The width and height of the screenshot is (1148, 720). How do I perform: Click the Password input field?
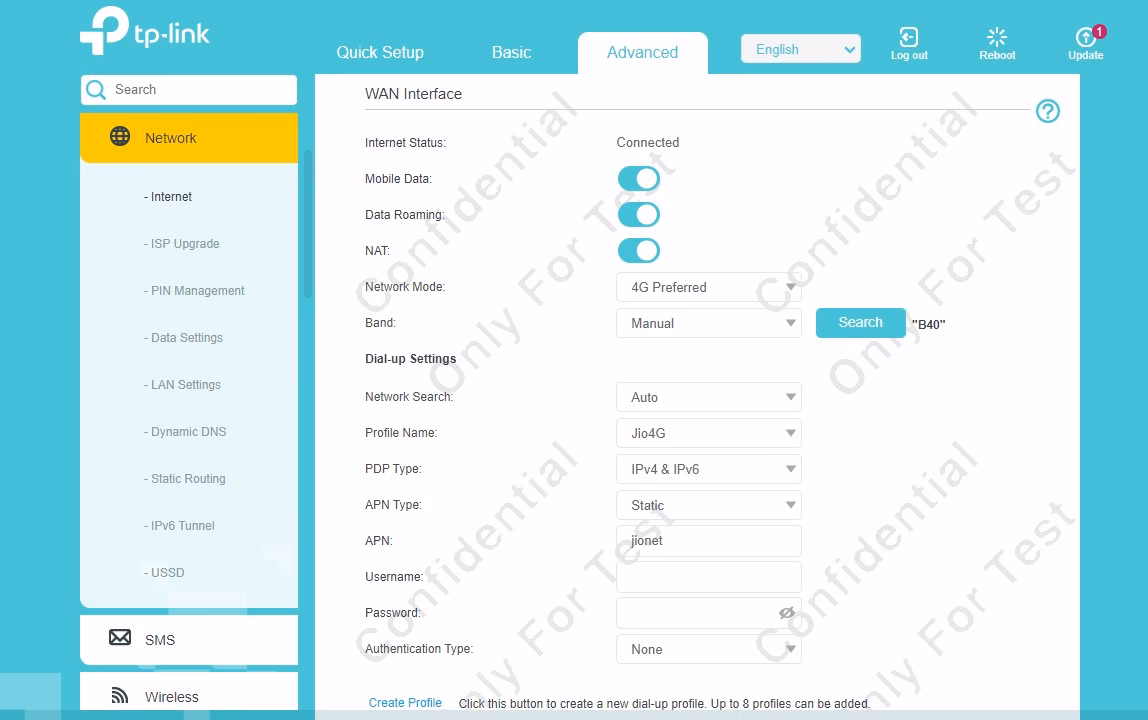pyautogui.click(x=709, y=612)
